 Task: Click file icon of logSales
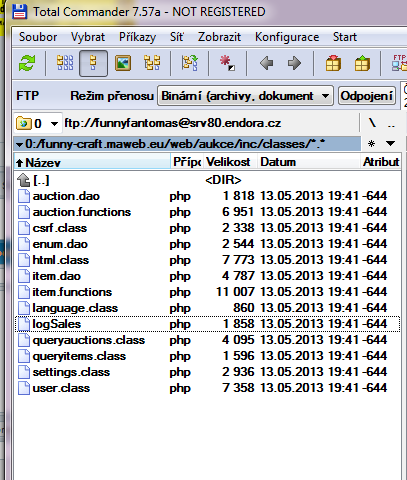click(24, 324)
